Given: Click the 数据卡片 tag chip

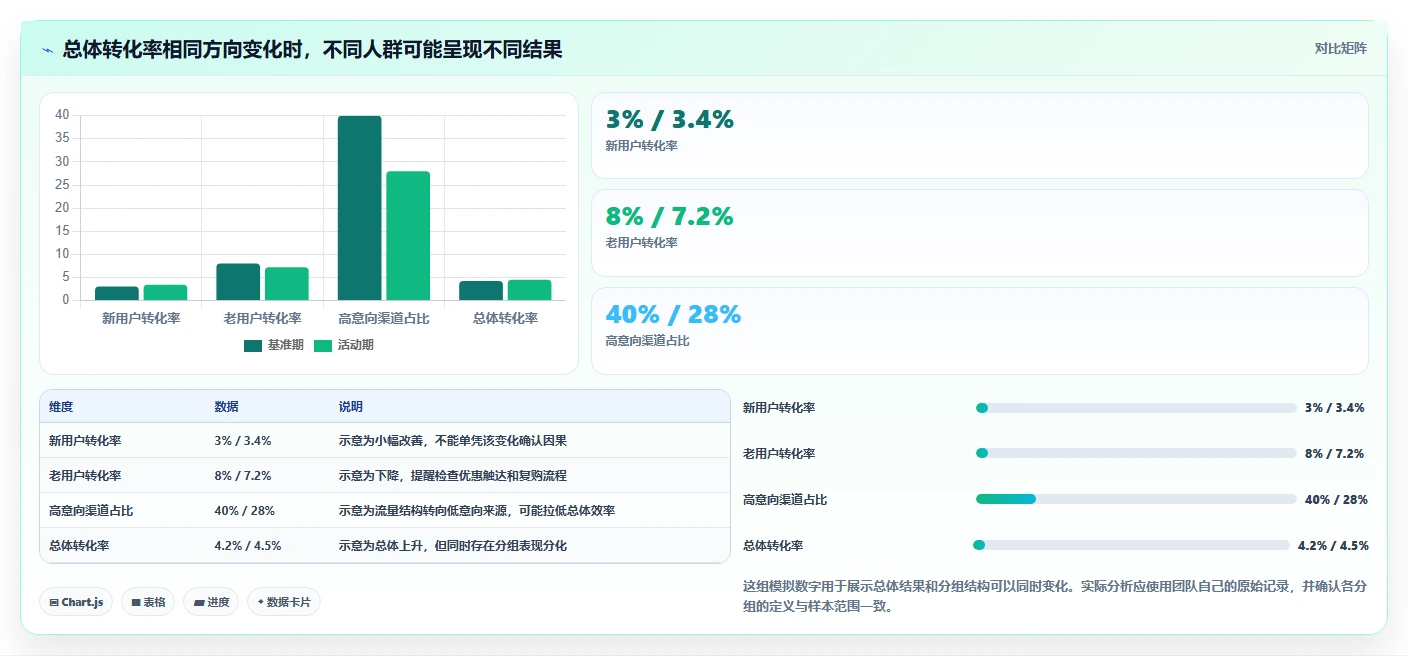Looking at the screenshot, I should click(284, 602).
